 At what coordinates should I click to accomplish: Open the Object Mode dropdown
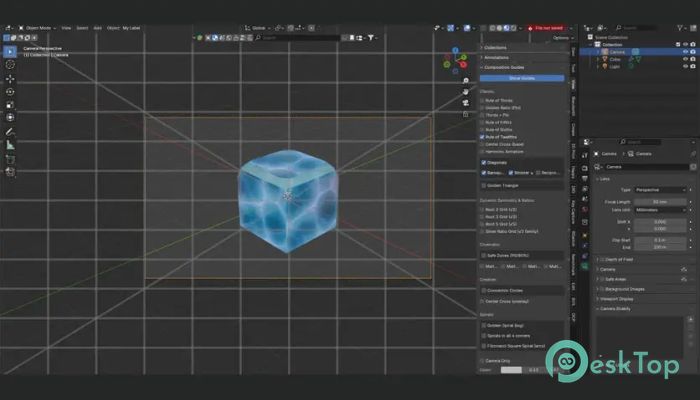[x=37, y=28]
